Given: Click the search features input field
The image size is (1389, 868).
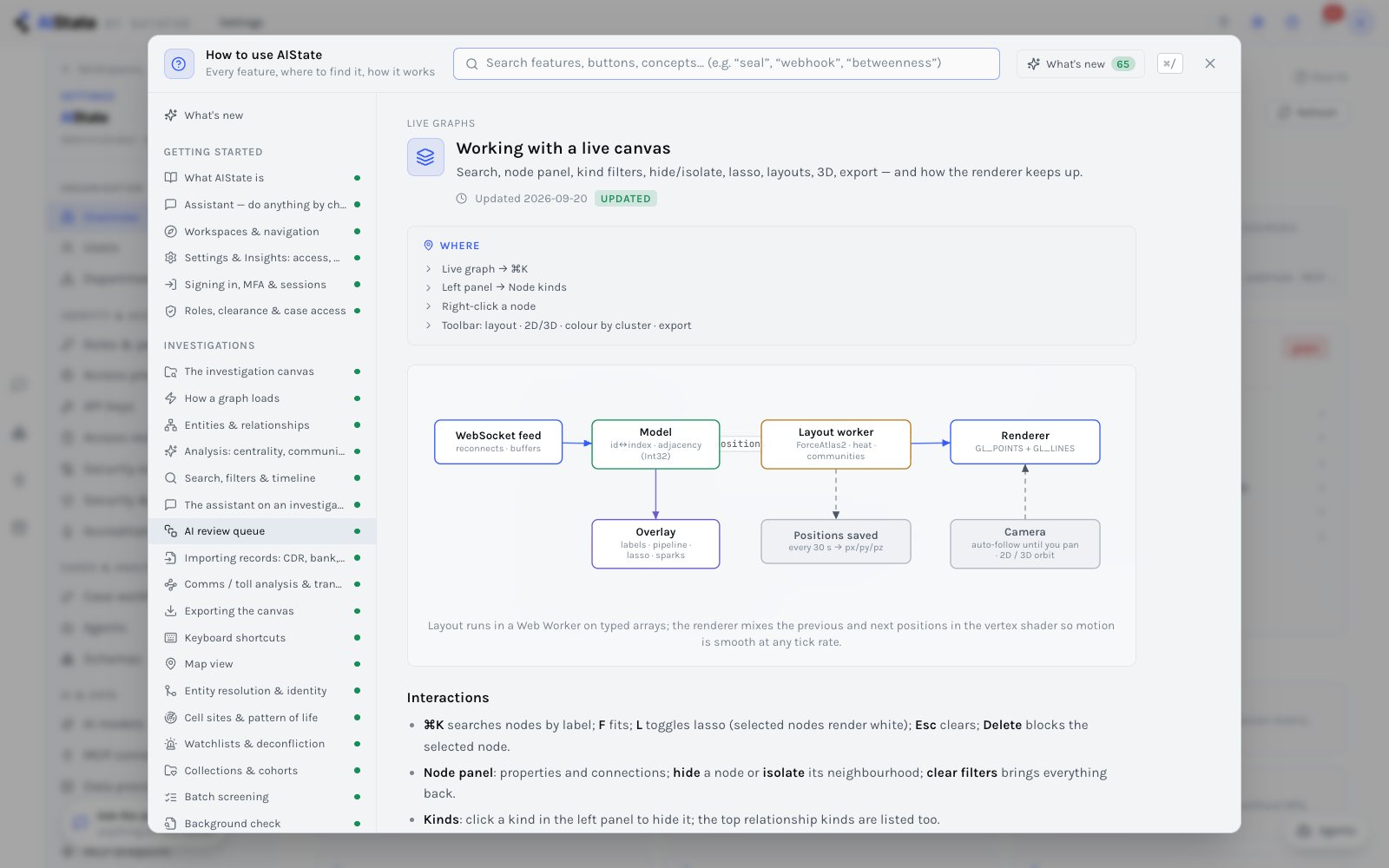Looking at the screenshot, I should pos(727,63).
